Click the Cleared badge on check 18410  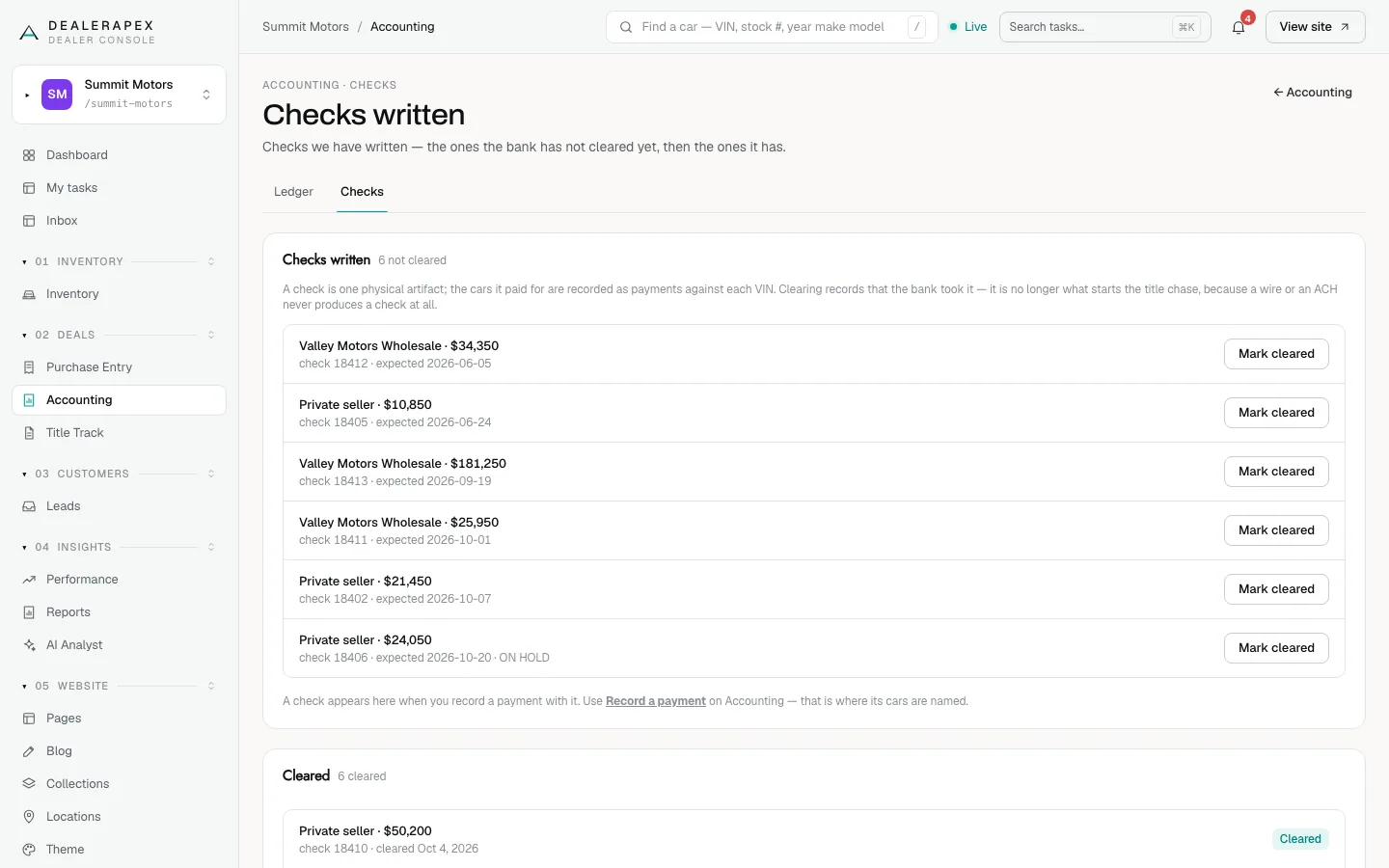point(1300,839)
